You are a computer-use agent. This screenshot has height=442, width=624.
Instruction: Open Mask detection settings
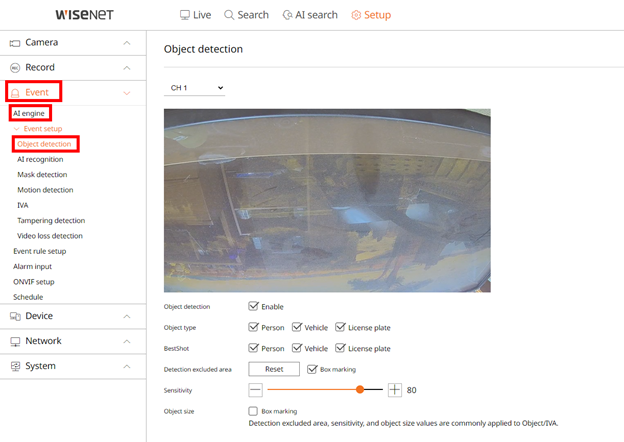click(x=42, y=175)
